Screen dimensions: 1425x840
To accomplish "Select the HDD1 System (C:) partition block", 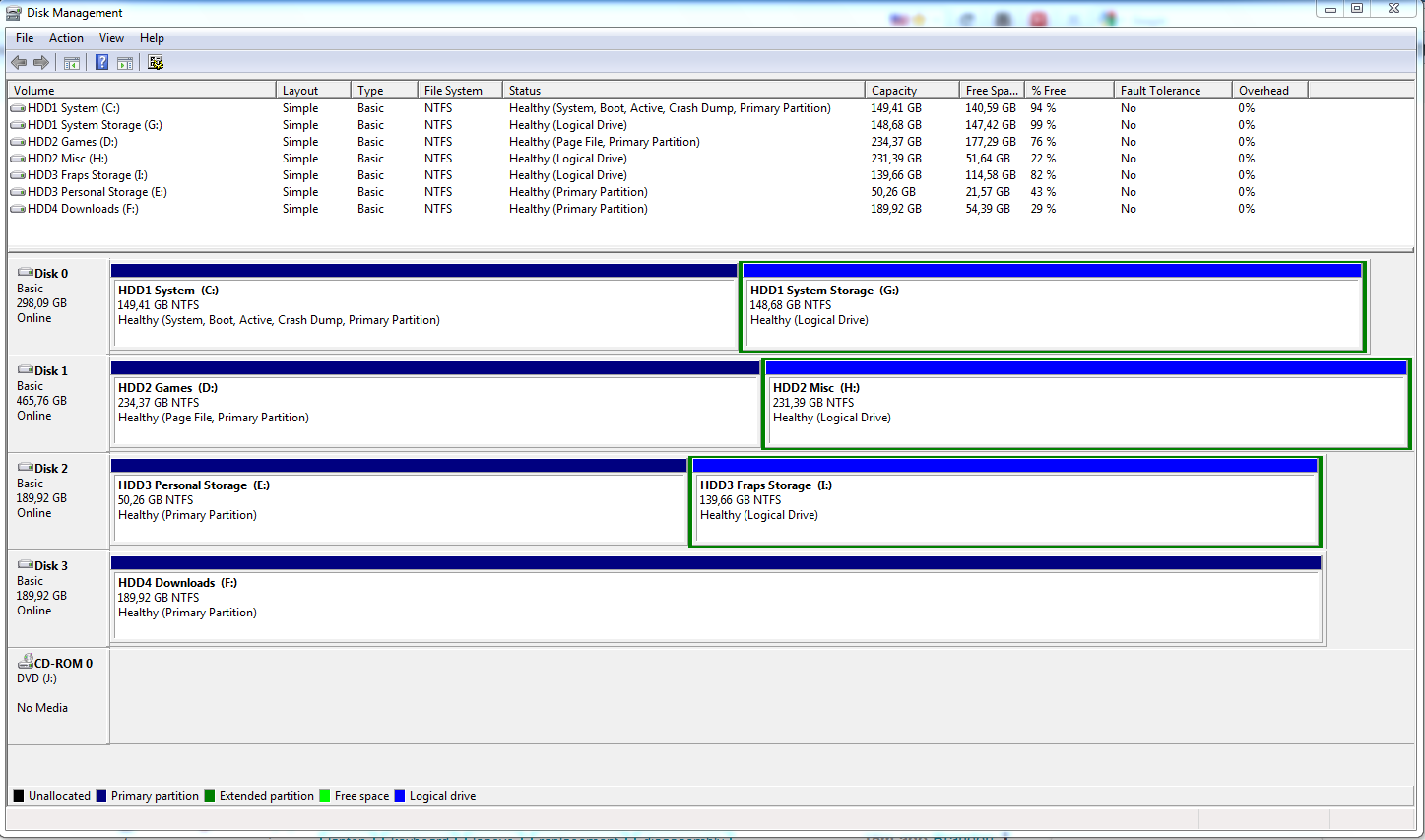I will click(x=424, y=305).
